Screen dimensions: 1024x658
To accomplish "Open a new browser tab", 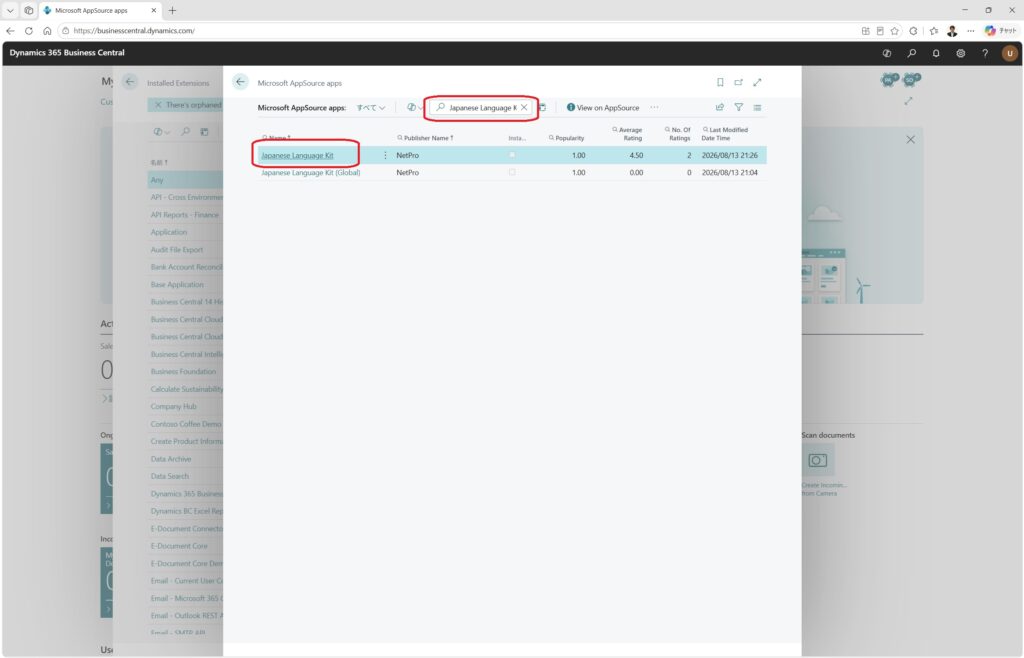I will pyautogui.click(x=172, y=10).
